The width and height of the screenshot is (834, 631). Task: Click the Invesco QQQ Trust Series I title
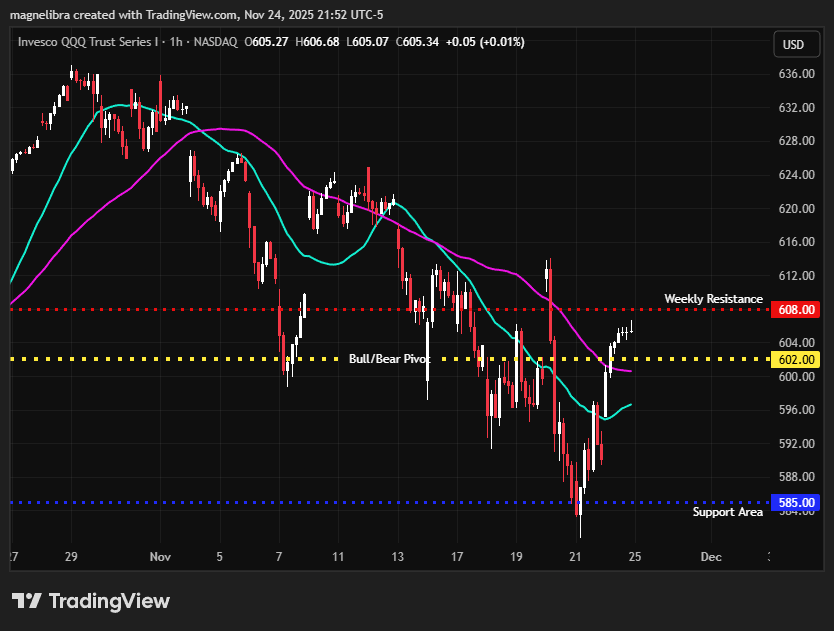pos(88,42)
